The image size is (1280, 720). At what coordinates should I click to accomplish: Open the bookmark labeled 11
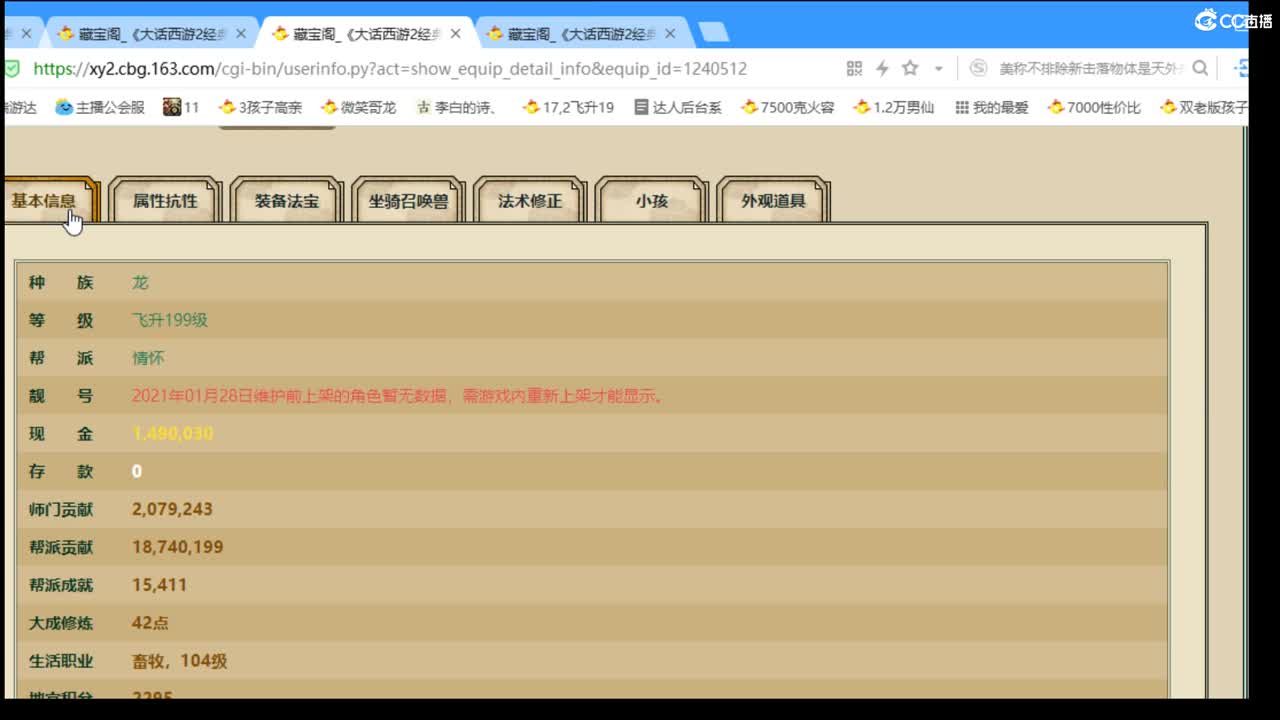pos(182,107)
